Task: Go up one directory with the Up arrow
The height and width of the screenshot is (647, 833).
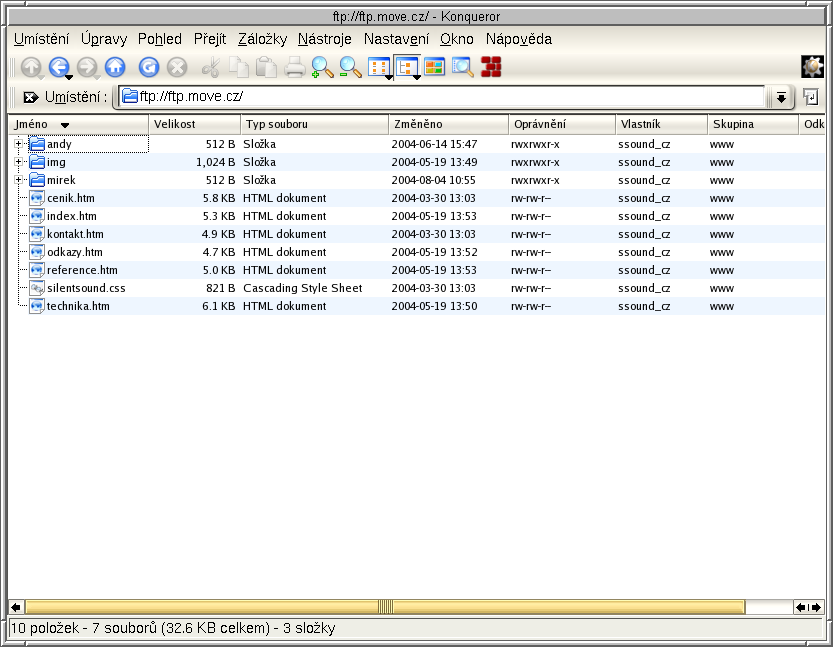Action: 31,67
